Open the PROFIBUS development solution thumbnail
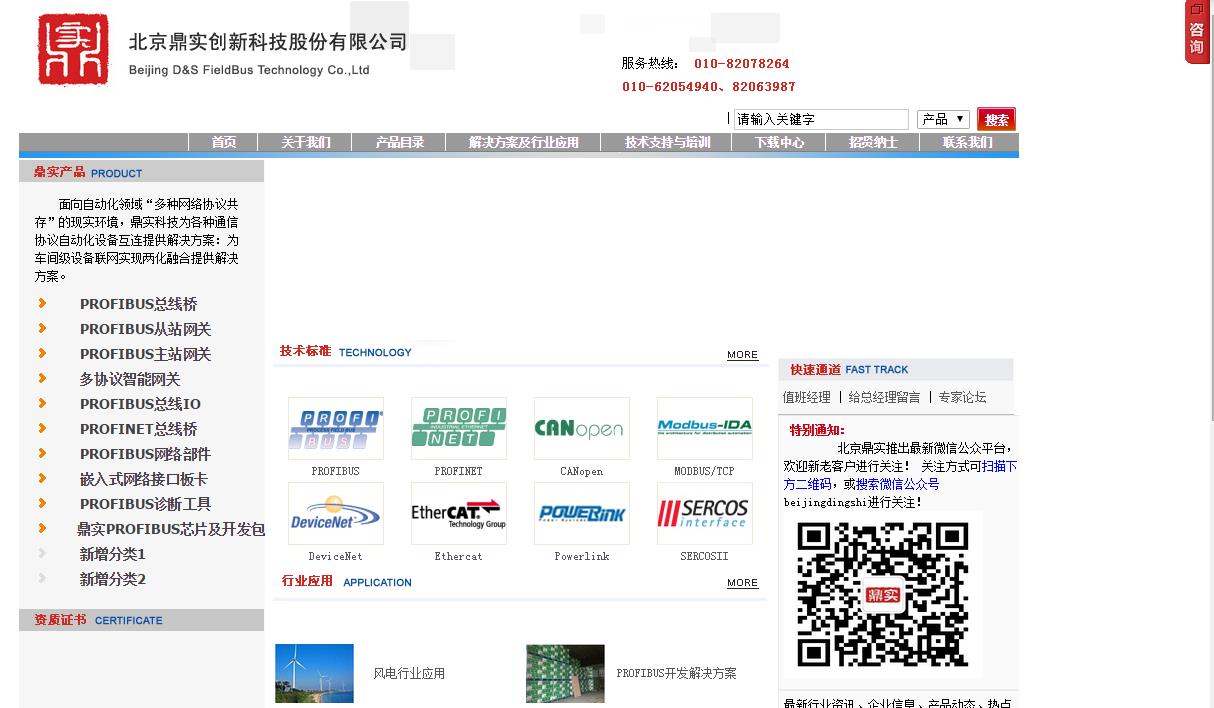Image resolution: width=1214 pixels, height=708 pixels. 565,673
